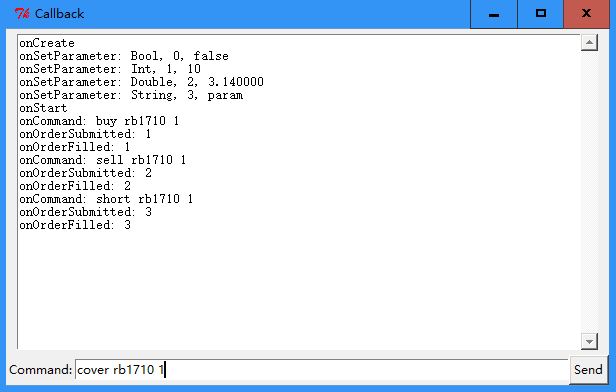Image resolution: width=616 pixels, height=392 pixels.
Task: Click the 'onOrderSubmitted: 2' log line
Action: [x=85, y=173]
